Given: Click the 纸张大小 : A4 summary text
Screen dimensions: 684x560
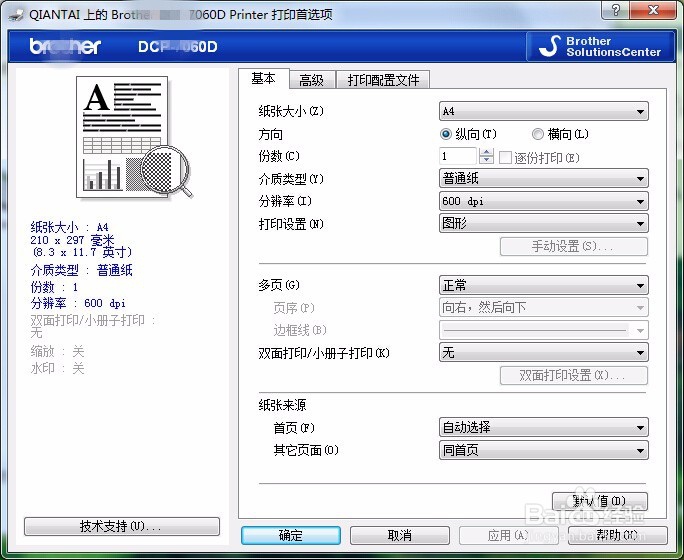Looking at the screenshot, I should [69, 227].
